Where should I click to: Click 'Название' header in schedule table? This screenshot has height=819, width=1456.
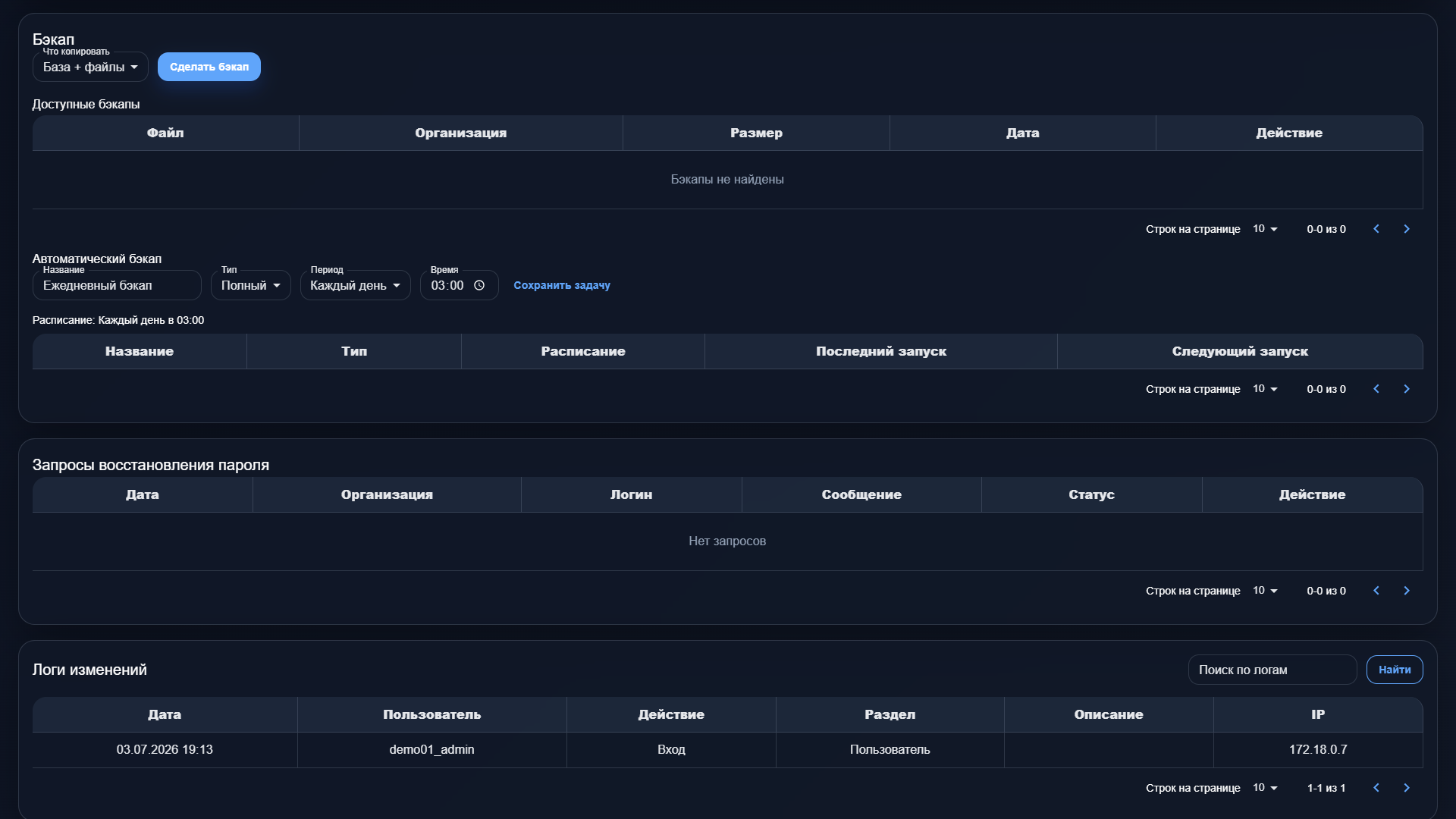point(140,351)
